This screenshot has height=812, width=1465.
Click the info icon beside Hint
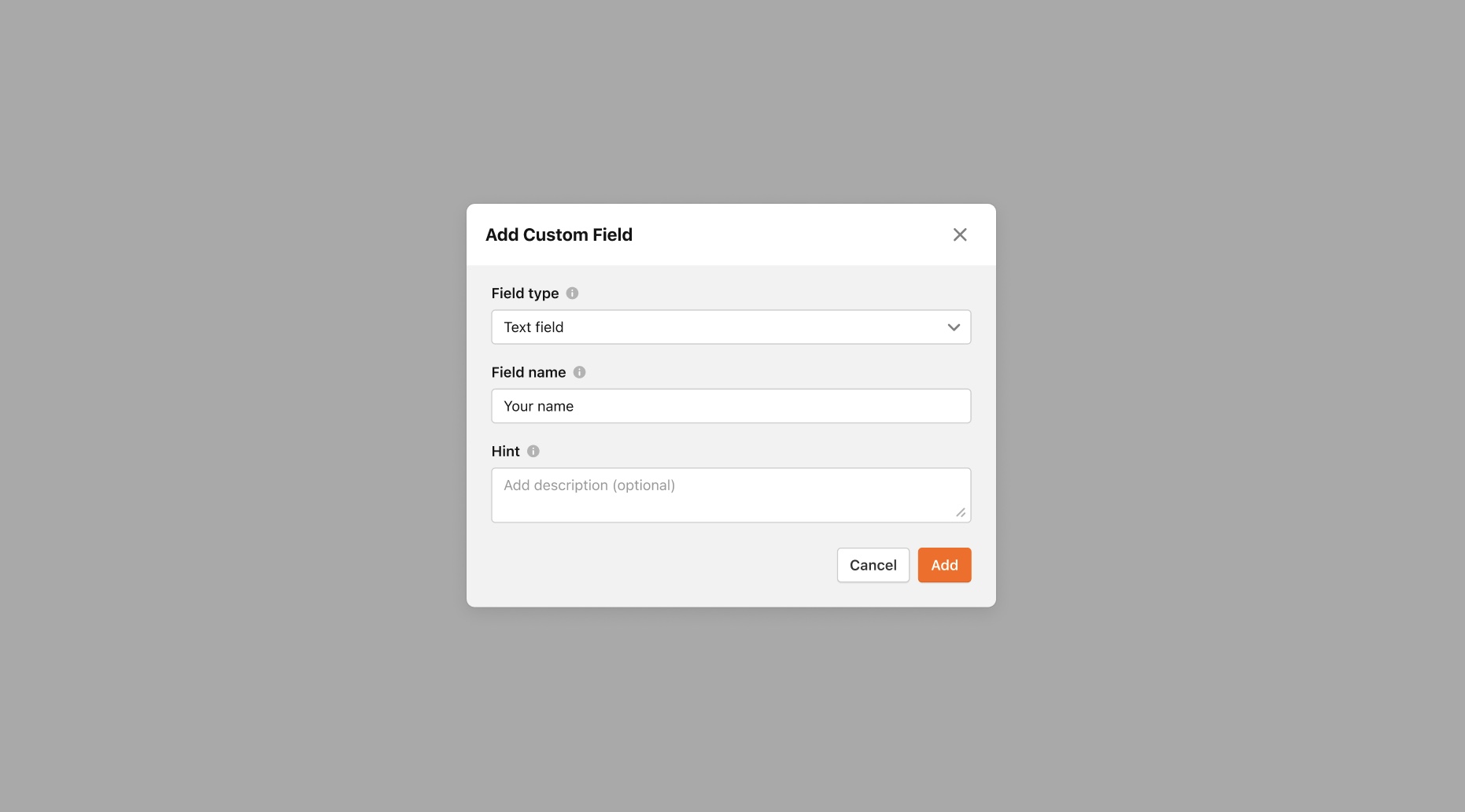pyautogui.click(x=533, y=452)
